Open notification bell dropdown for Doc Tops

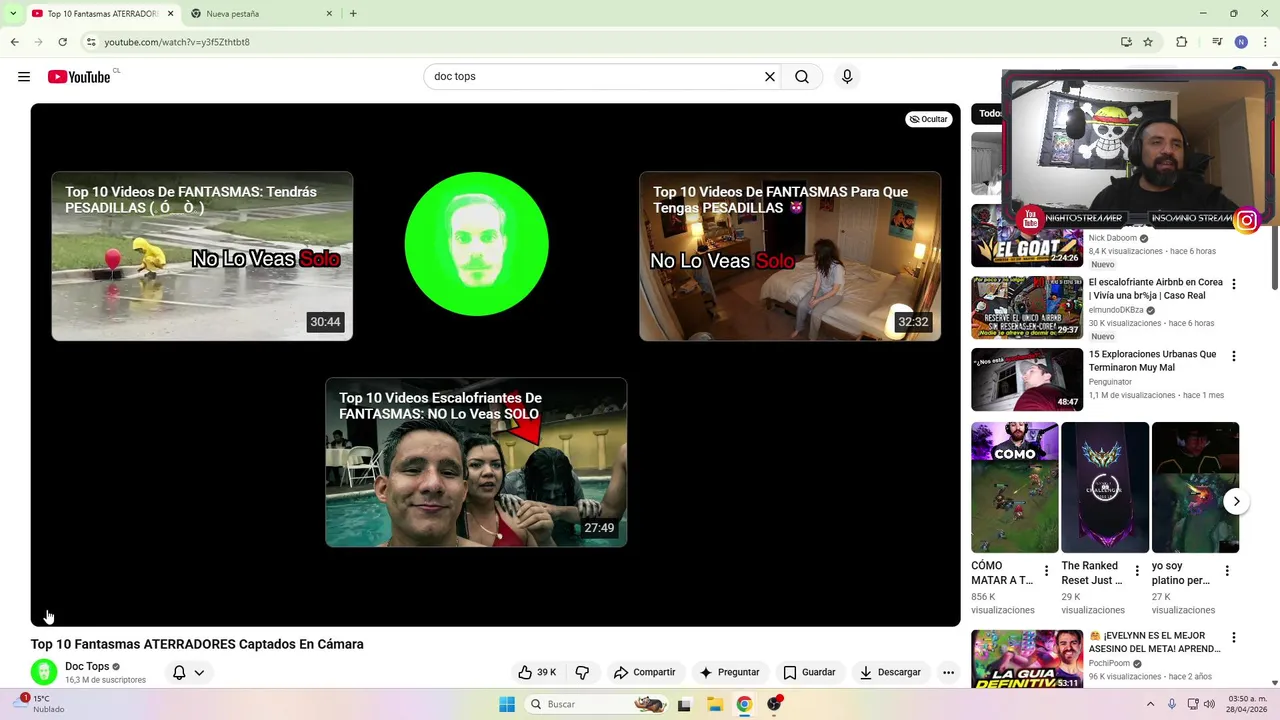pos(188,673)
